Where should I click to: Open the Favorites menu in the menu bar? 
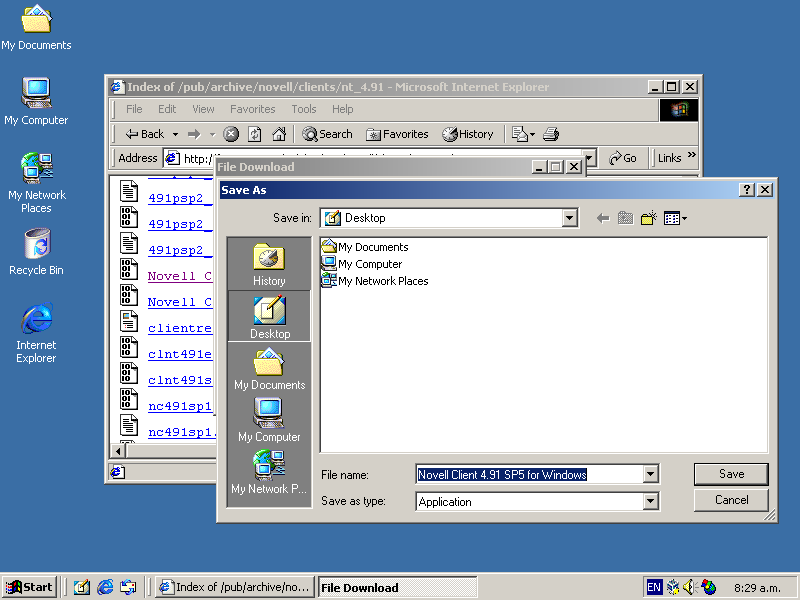[253, 109]
